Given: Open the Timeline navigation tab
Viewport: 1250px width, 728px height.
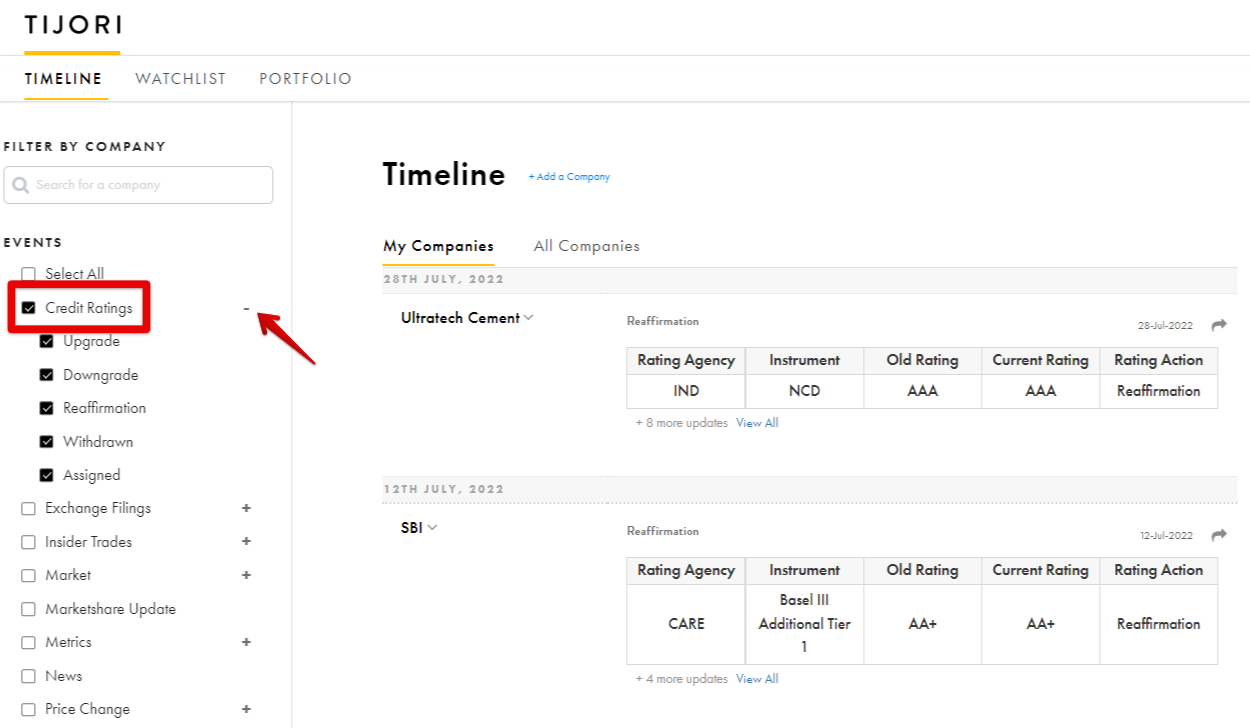Looking at the screenshot, I should [64, 78].
